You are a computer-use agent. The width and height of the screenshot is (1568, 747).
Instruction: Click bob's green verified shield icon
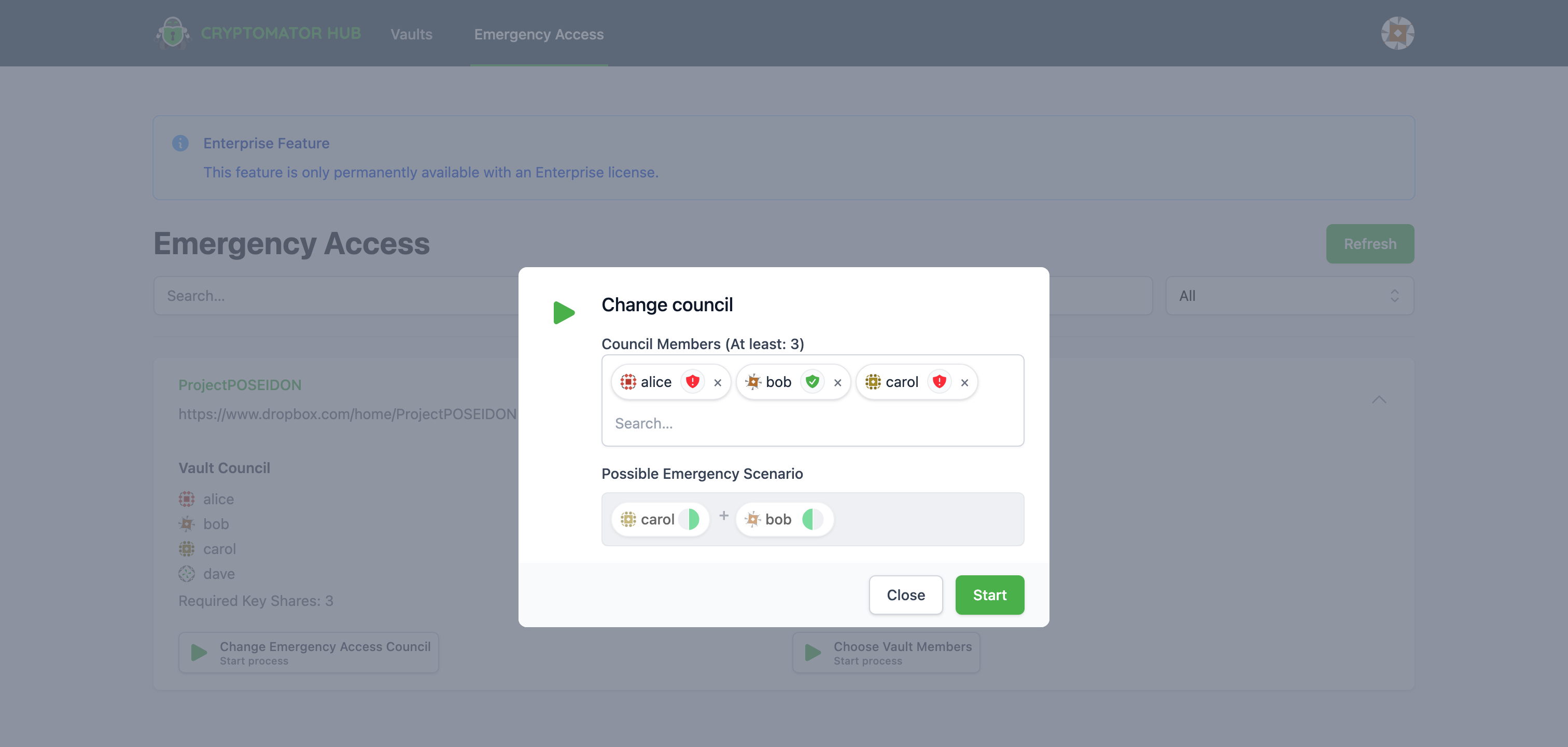tap(812, 382)
